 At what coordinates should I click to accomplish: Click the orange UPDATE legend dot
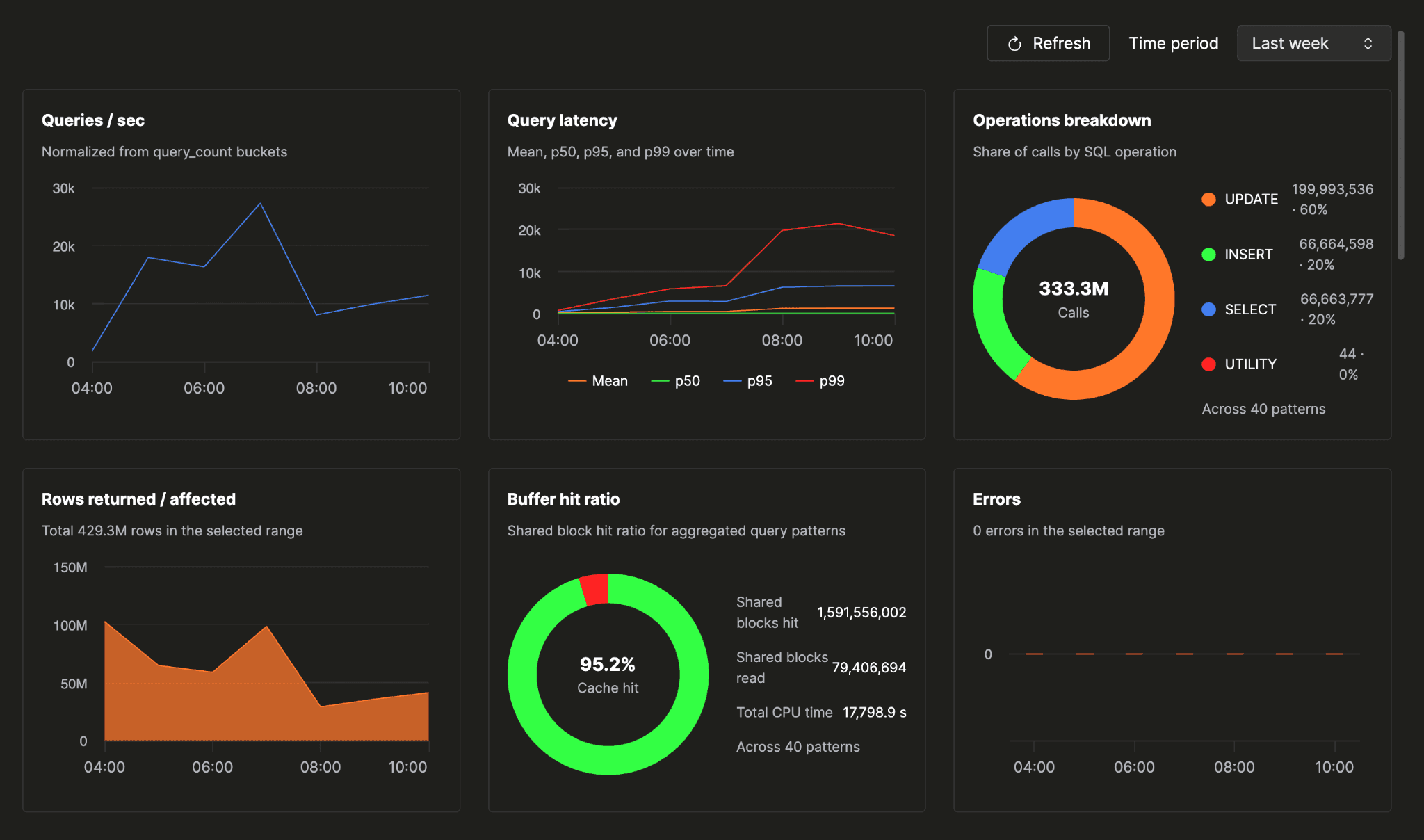tap(1208, 199)
